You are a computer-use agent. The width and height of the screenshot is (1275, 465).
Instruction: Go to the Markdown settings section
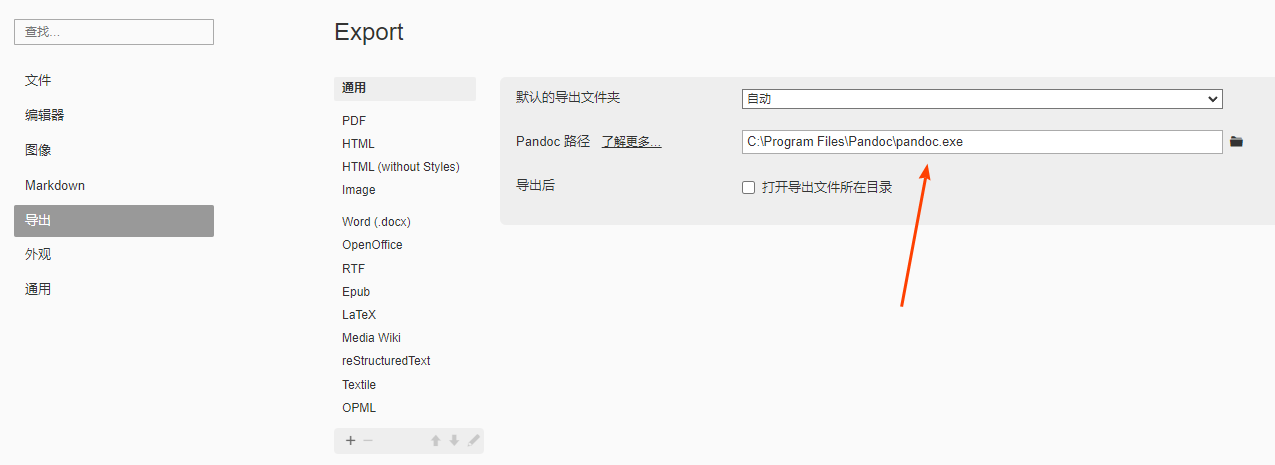[x=55, y=185]
